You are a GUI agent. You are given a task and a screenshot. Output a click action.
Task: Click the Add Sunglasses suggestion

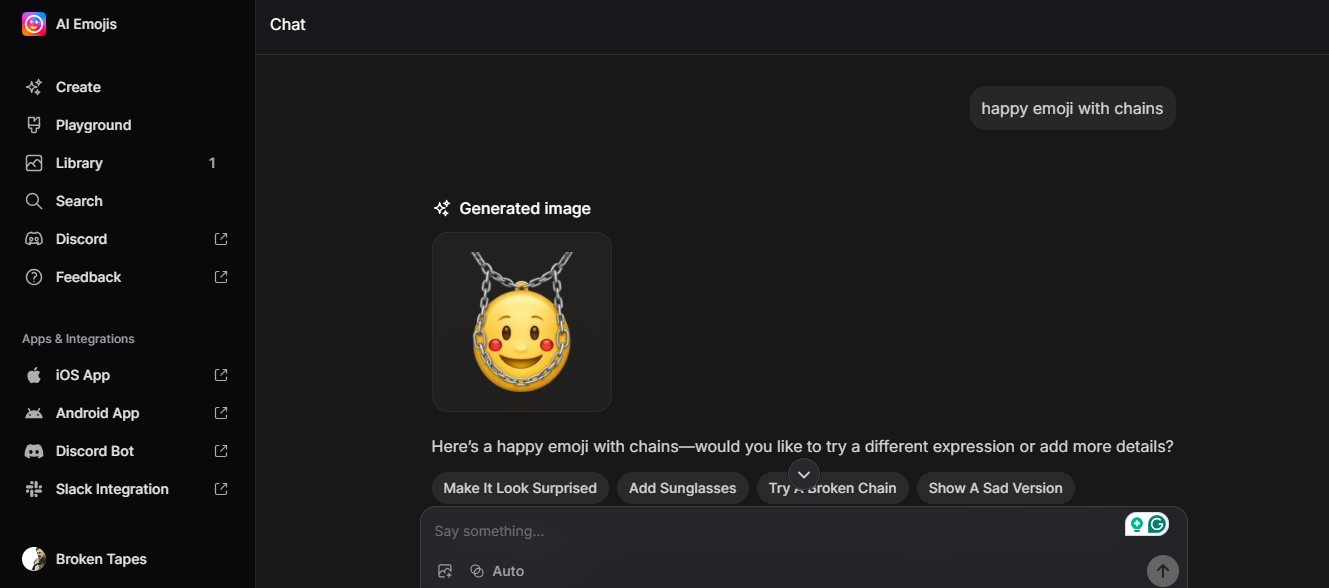click(682, 487)
